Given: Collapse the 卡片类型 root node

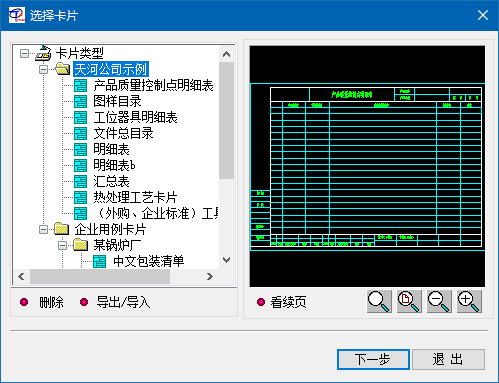Looking at the screenshot, I should point(24,53).
